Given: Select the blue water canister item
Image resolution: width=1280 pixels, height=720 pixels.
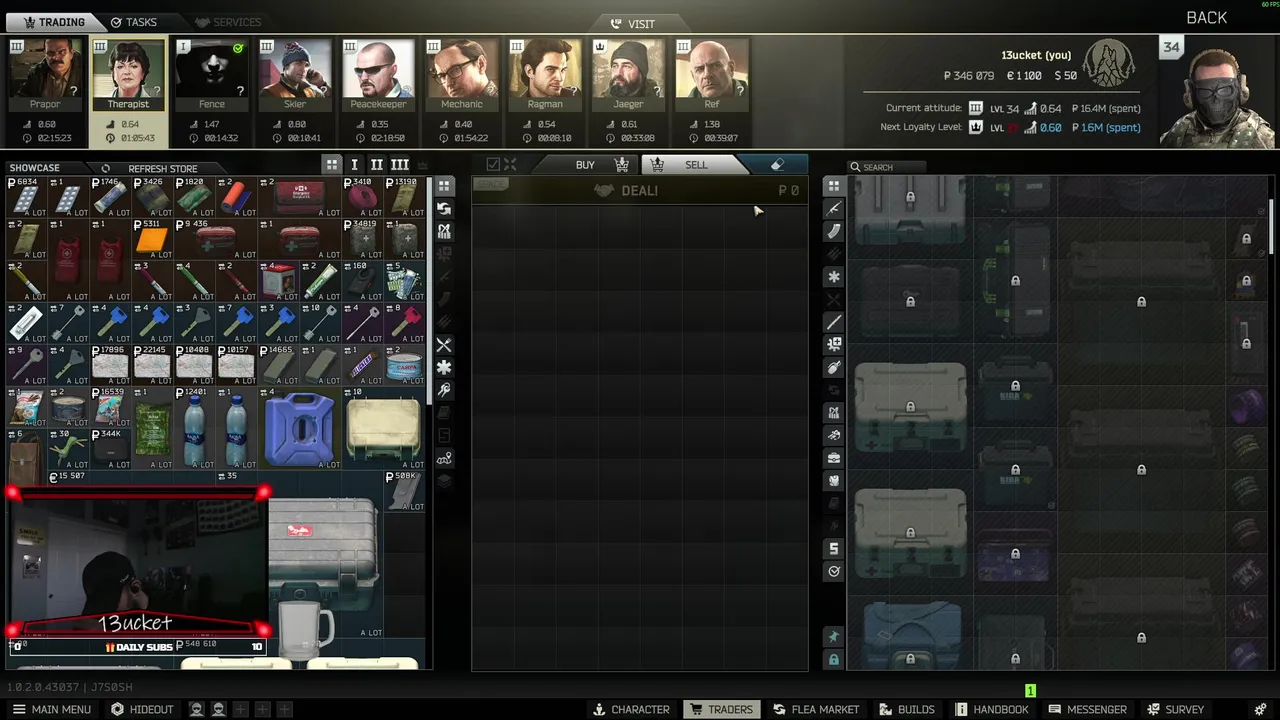Looking at the screenshot, I should click(x=299, y=428).
